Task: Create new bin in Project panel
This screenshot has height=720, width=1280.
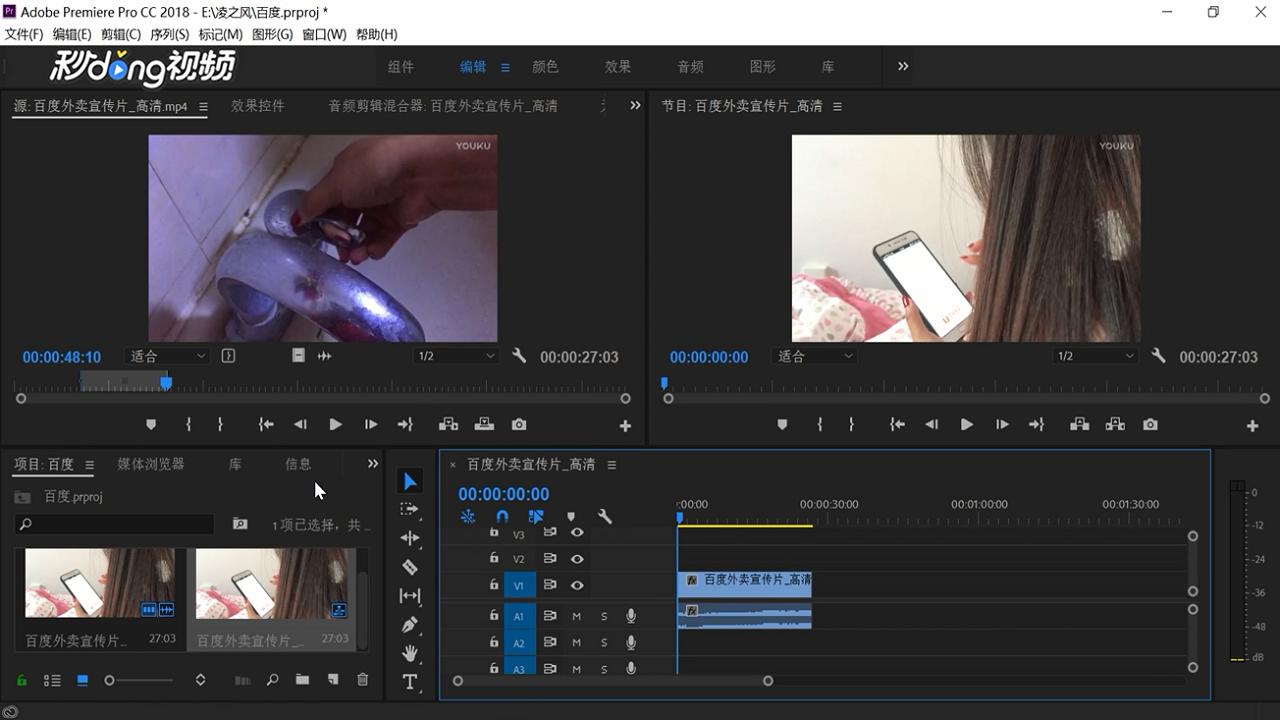Action: 302,680
